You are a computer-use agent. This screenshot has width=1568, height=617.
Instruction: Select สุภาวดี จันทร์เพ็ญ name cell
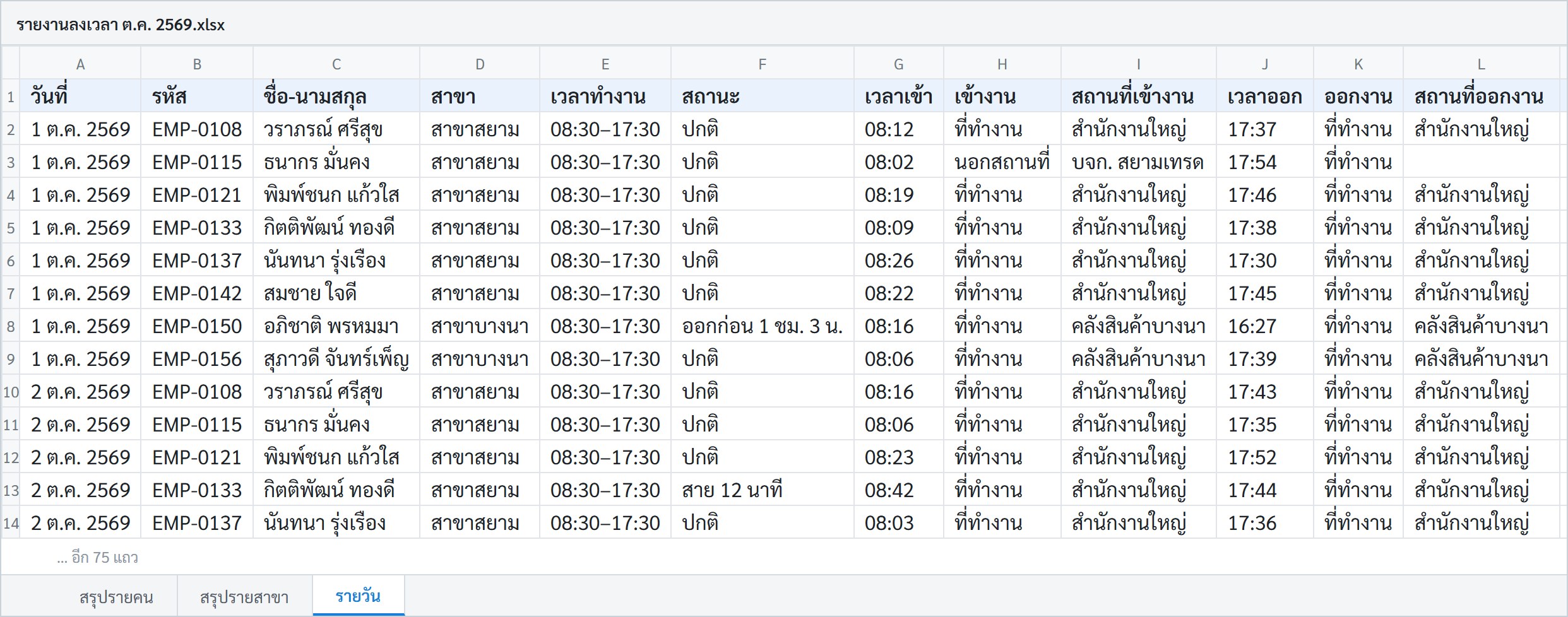(336, 359)
